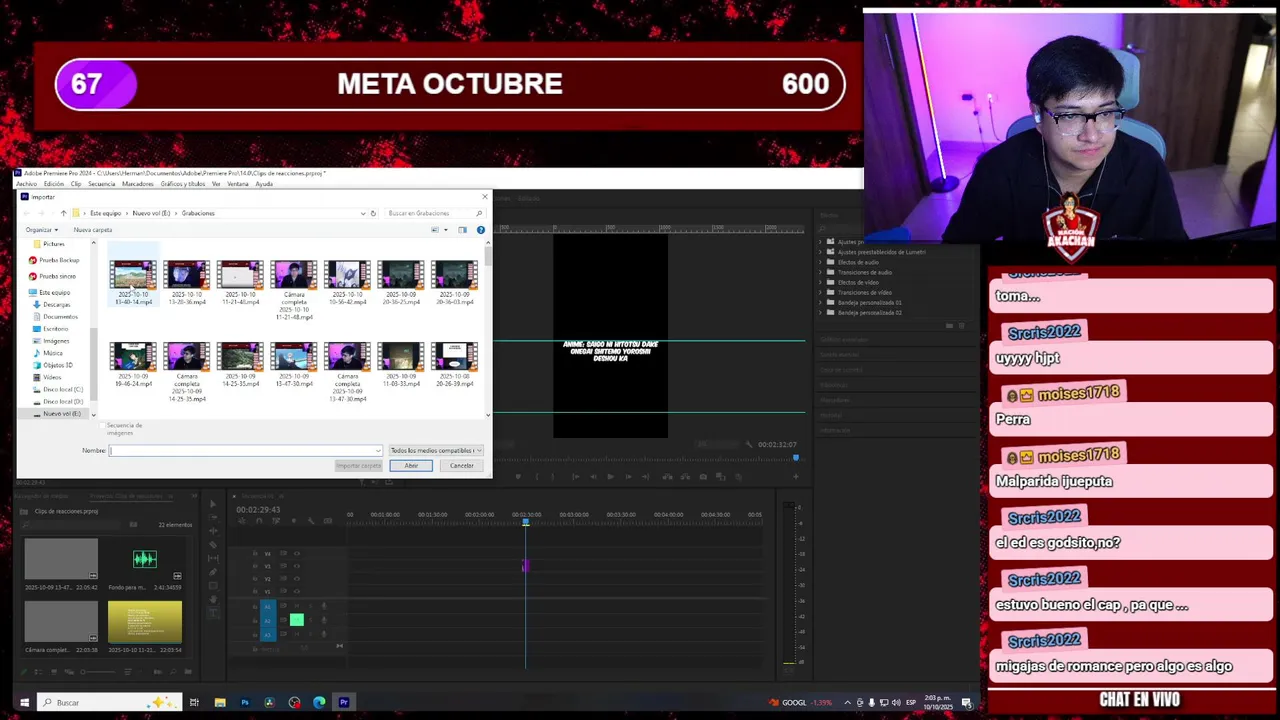Click the Play button in Program monitor
The height and width of the screenshot is (720, 1280).
point(610,477)
